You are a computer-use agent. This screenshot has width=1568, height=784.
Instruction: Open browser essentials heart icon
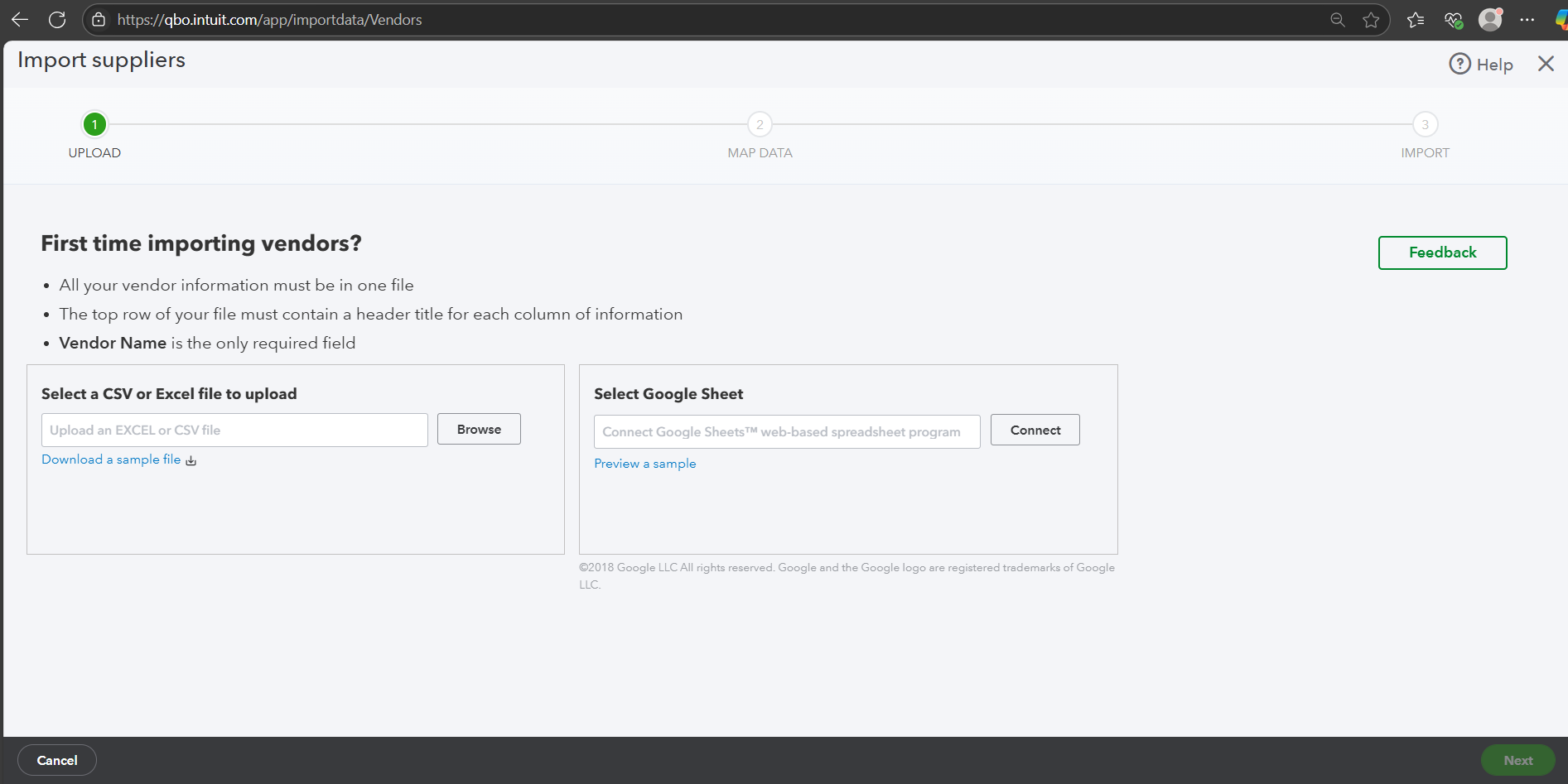(x=1453, y=20)
